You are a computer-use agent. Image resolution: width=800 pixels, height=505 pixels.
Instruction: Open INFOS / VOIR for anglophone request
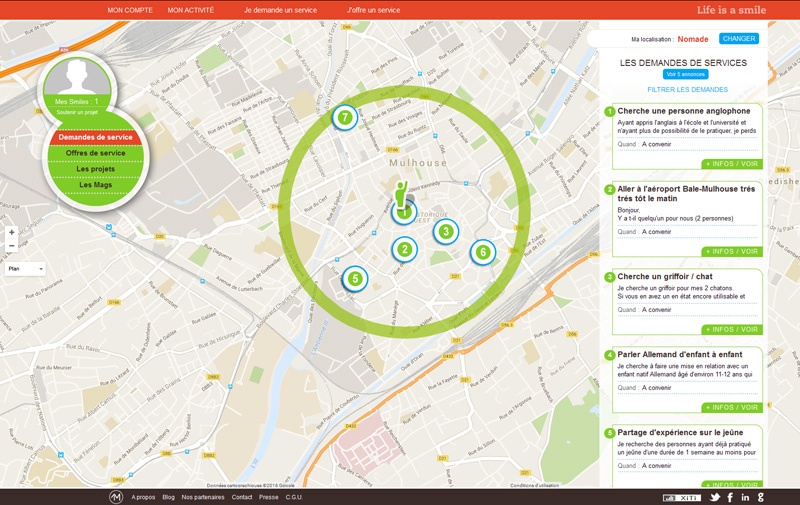(732, 164)
